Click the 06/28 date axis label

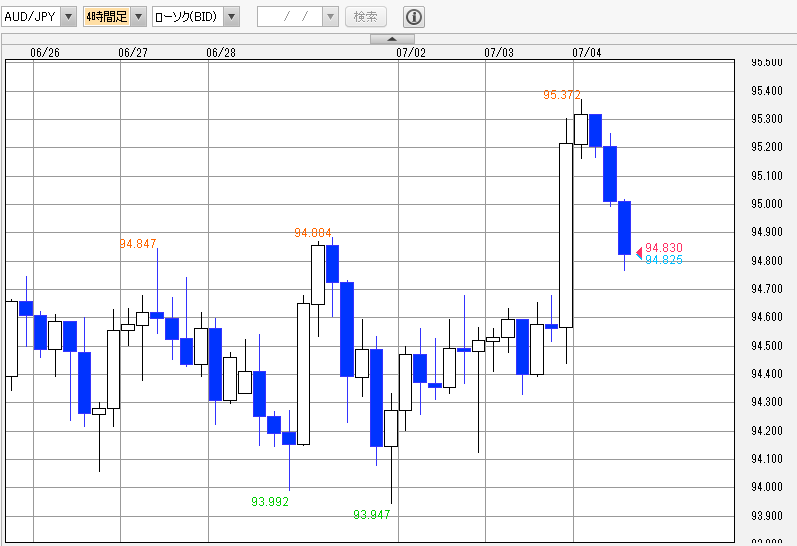[221, 52]
